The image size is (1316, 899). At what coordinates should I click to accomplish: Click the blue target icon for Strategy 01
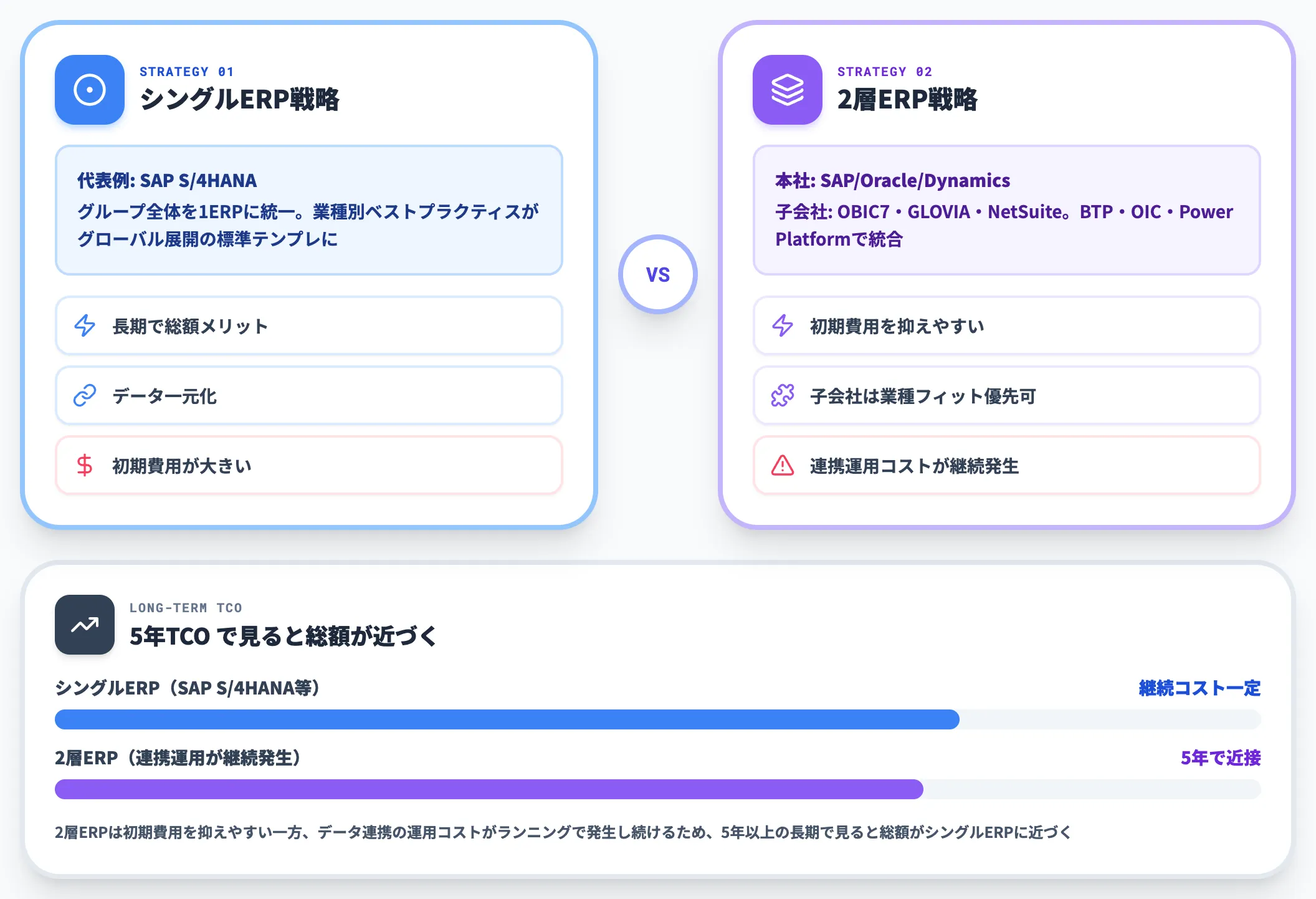pos(90,90)
